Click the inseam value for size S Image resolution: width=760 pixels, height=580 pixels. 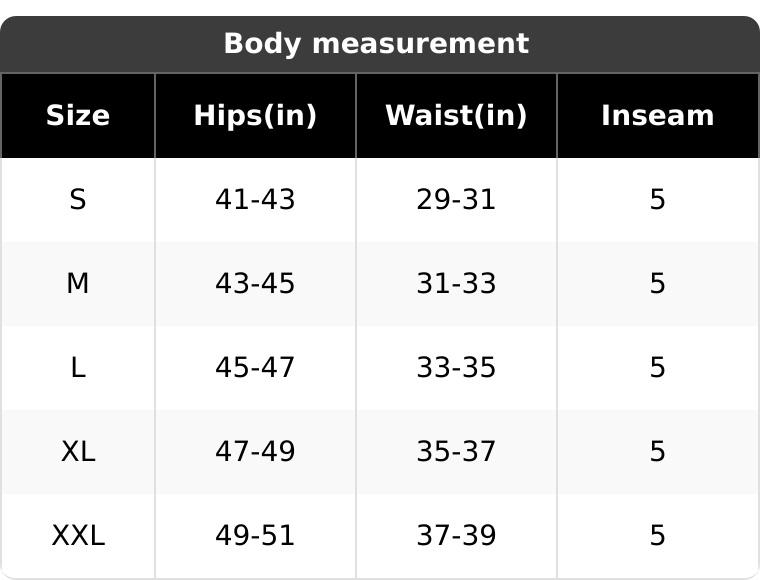pos(657,200)
